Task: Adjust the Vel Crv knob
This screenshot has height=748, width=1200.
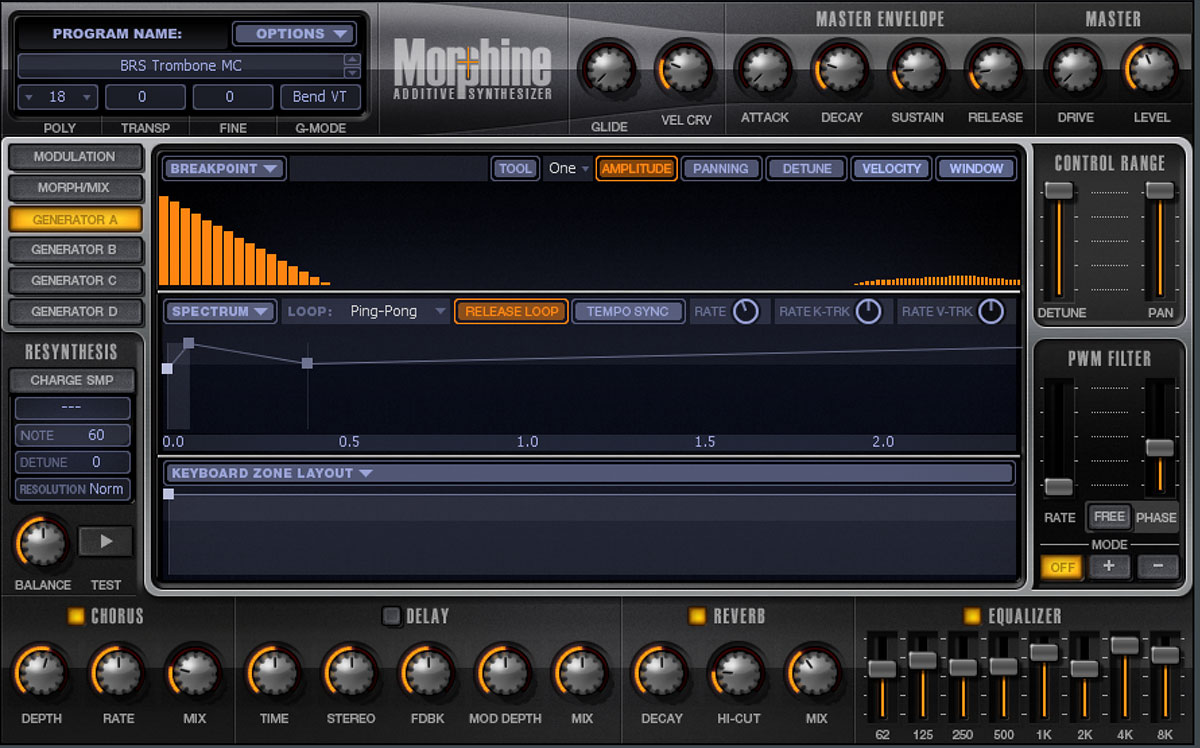Action: [684, 71]
